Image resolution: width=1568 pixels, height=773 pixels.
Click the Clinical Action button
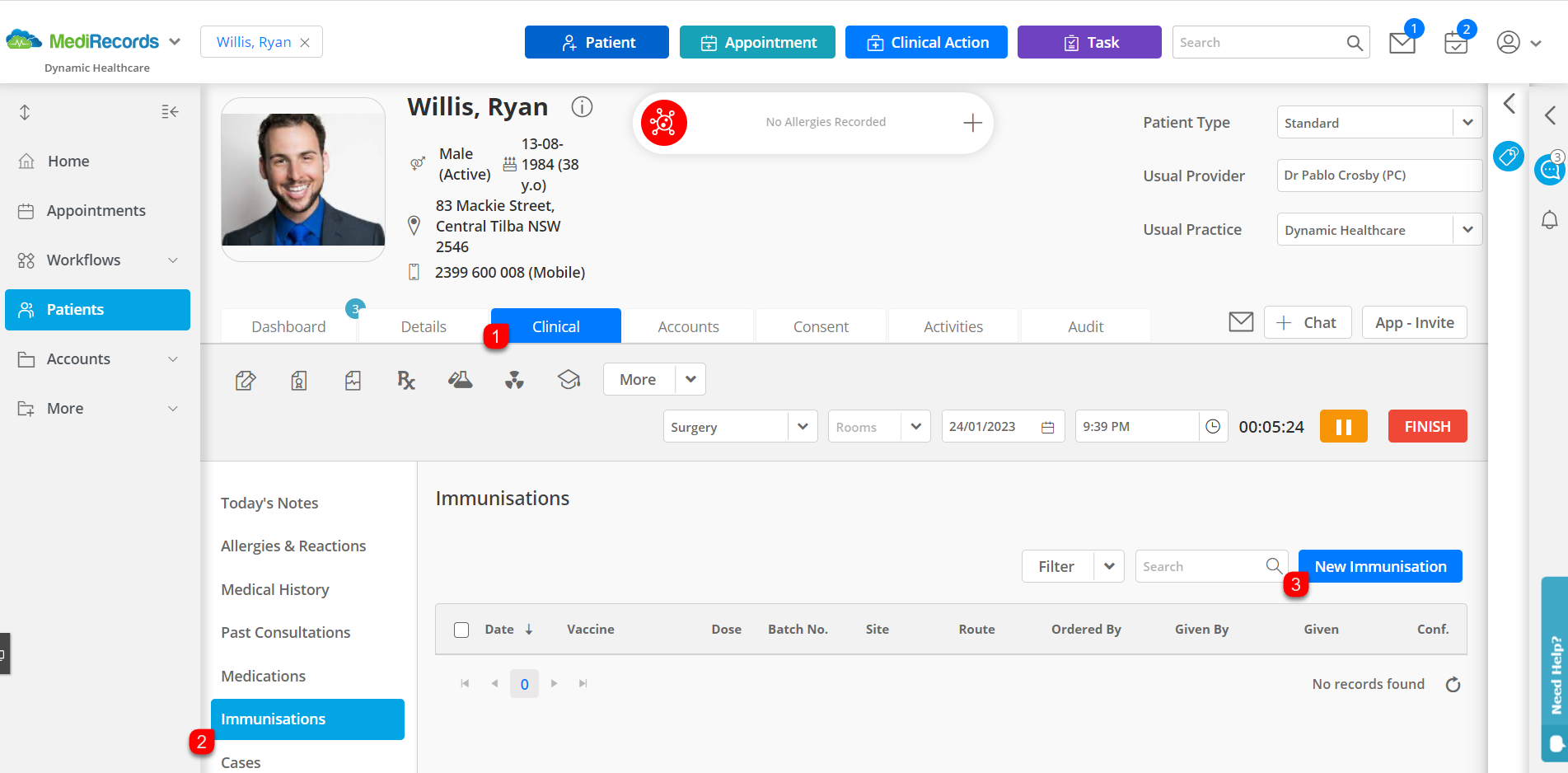point(926,42)
